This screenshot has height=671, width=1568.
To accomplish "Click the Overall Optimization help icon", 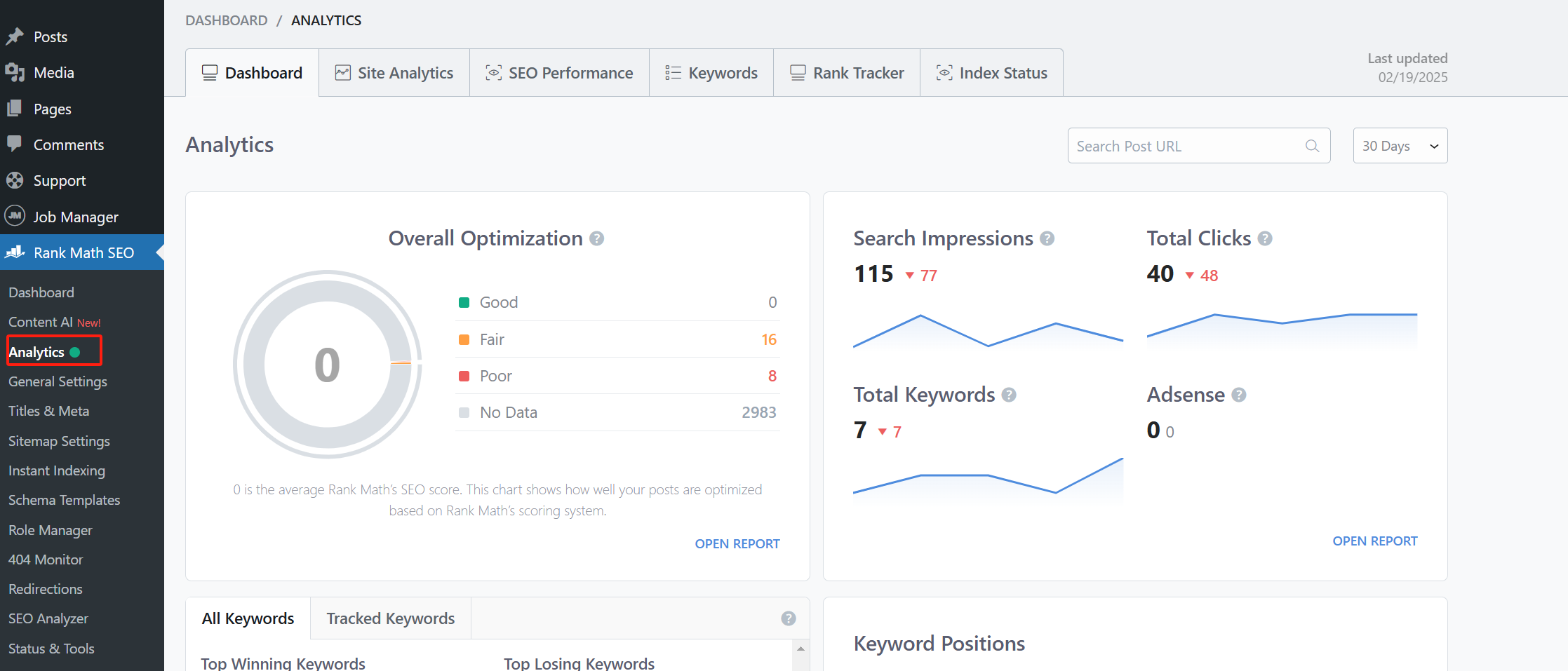I will [596, 238].
